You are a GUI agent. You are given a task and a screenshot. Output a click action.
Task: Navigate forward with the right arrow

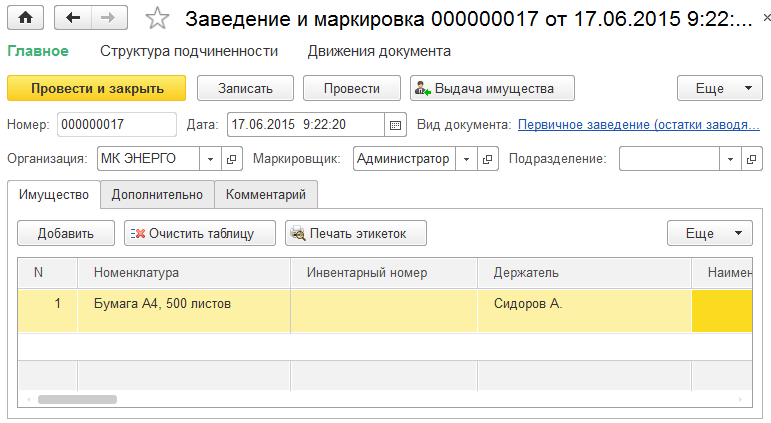(109, 18)
